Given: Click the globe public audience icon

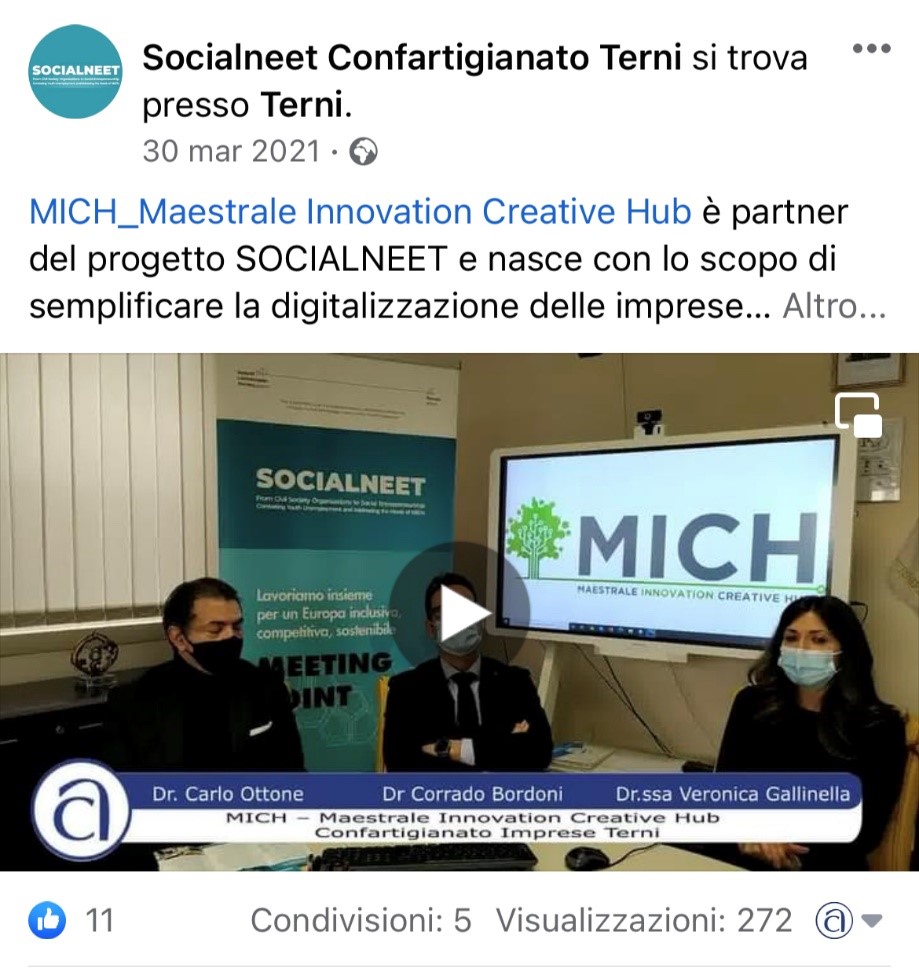Looking at the screenshot, I should [x=363, y=152].
